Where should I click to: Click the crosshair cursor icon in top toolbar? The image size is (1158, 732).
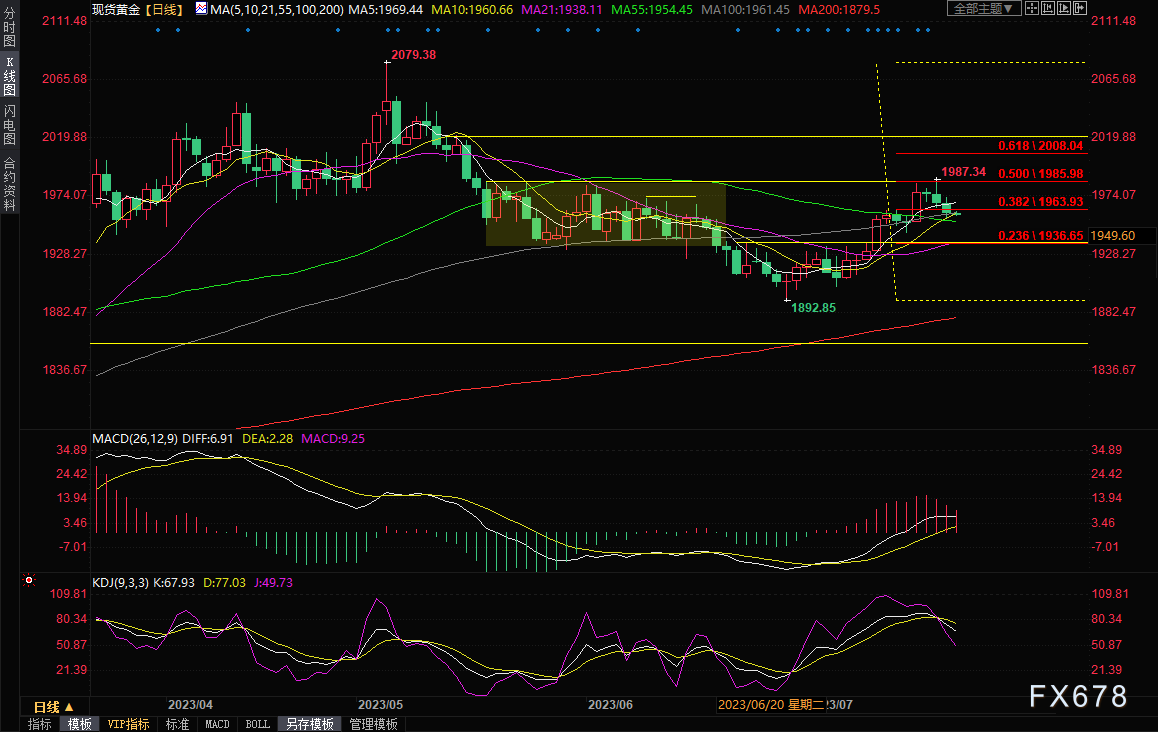point(1032,8)
